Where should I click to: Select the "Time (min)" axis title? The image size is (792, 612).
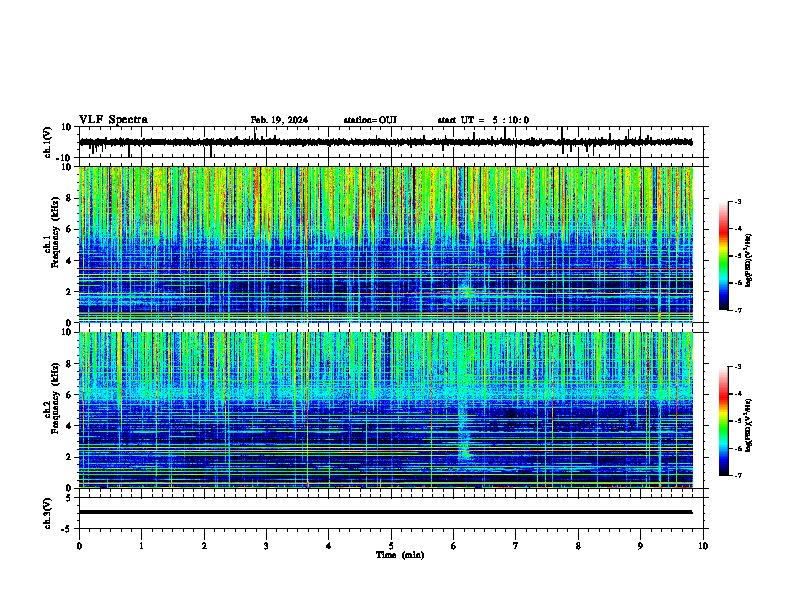pos(400,555)
